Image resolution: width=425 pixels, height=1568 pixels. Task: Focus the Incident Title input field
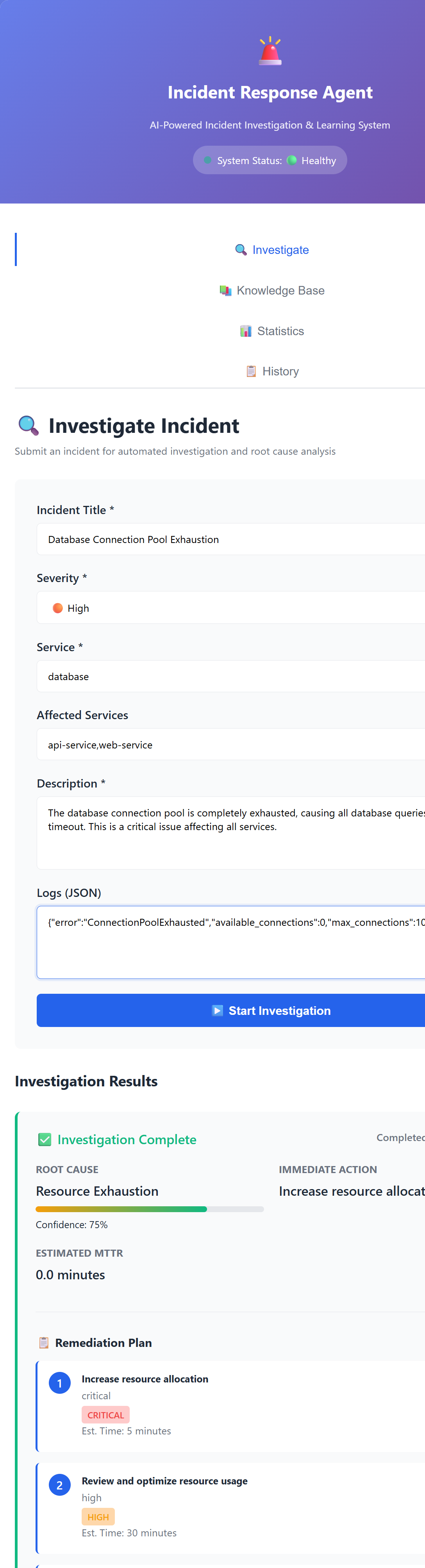[x=231, y=539]
